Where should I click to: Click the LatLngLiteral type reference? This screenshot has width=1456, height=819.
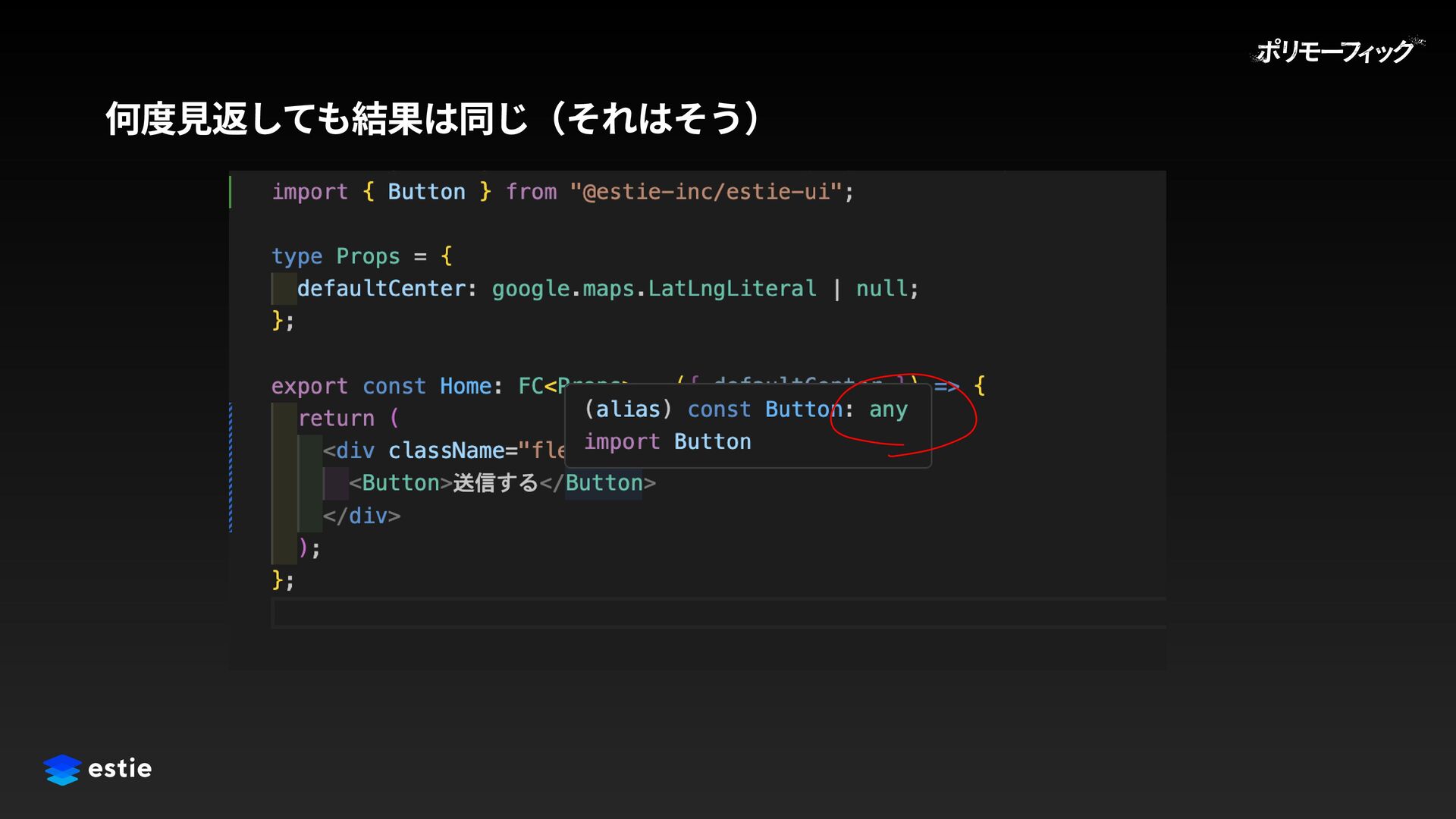732,289
